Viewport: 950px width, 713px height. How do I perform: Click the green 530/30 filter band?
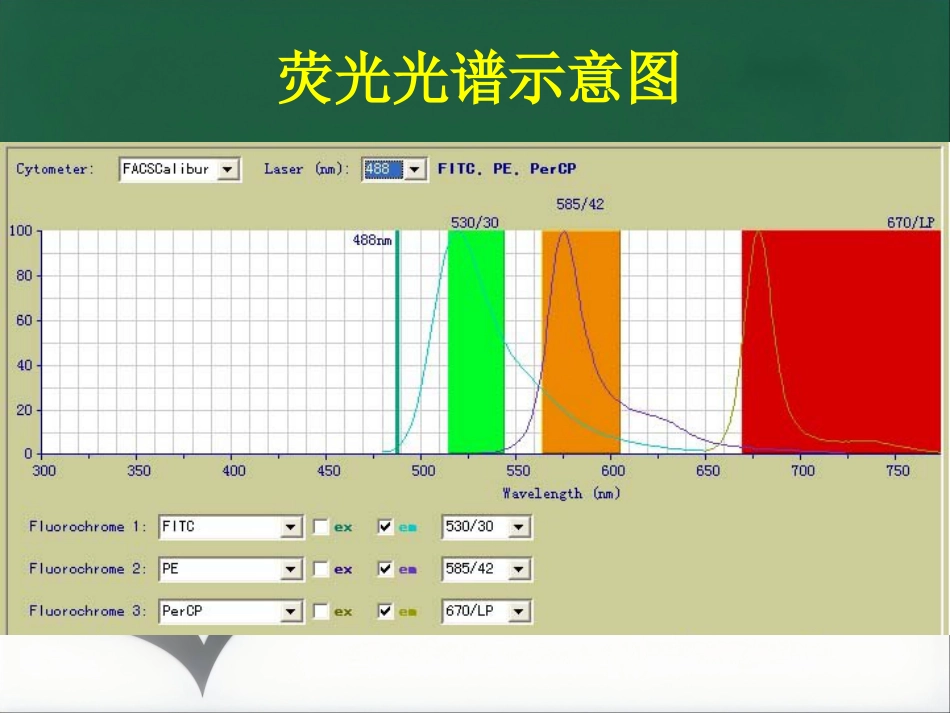476,342
